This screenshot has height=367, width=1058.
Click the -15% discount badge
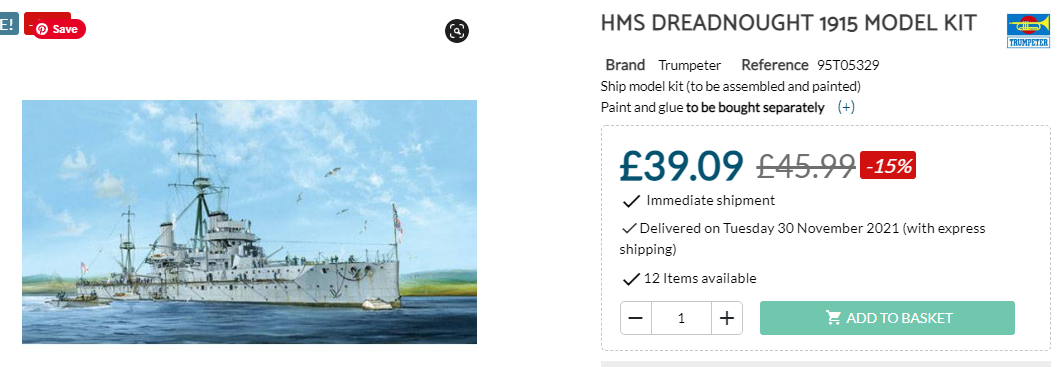888,165
